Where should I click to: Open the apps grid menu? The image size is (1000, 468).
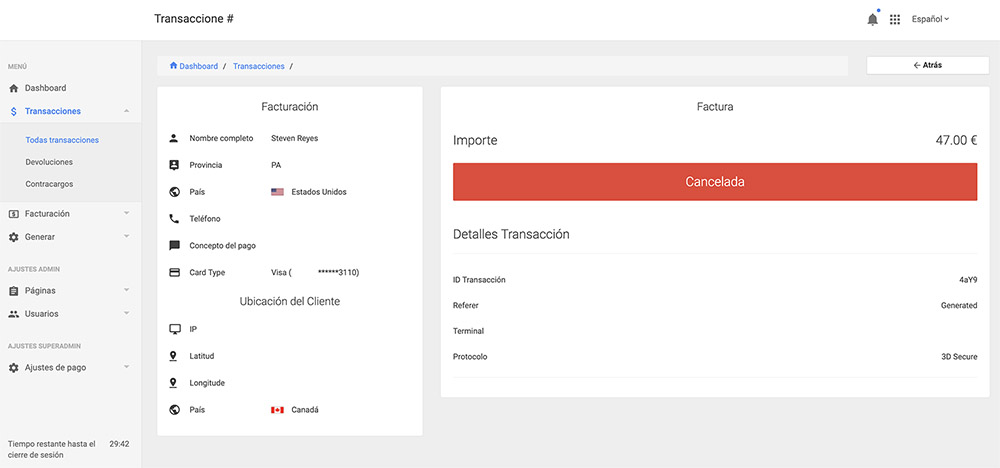895,20
